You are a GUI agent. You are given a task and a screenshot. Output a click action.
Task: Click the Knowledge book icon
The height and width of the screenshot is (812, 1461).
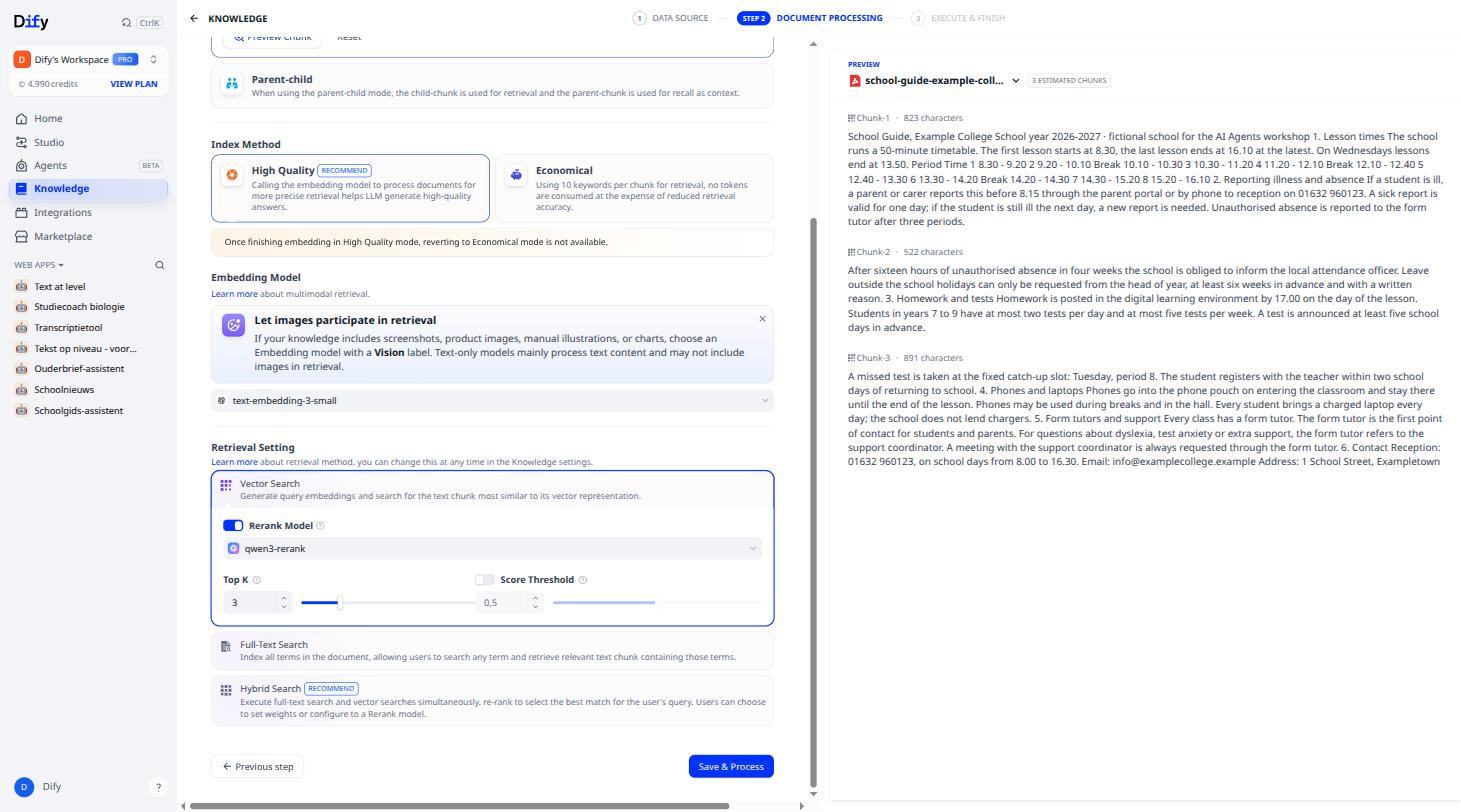tap(22, 188)
